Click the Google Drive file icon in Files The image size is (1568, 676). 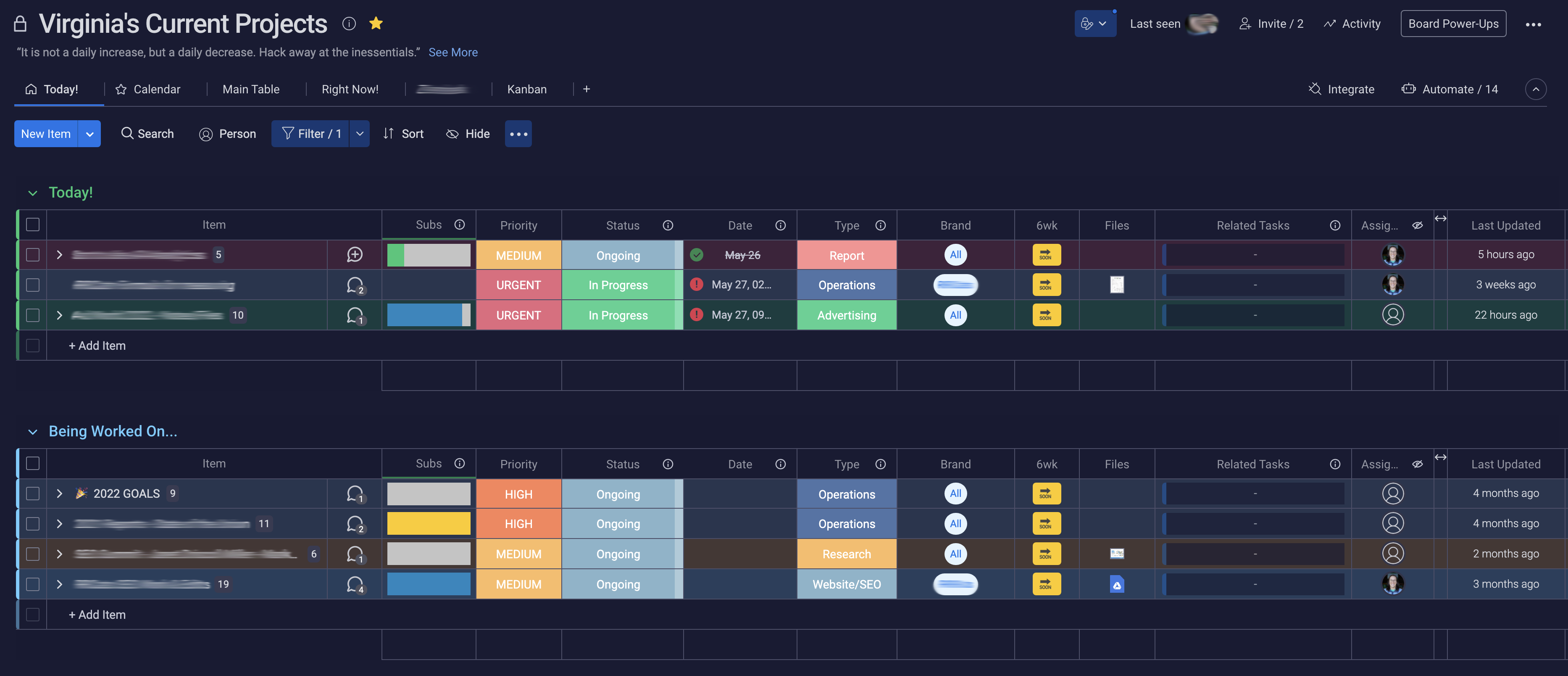pyautogui.click(x=1116, y=585)
